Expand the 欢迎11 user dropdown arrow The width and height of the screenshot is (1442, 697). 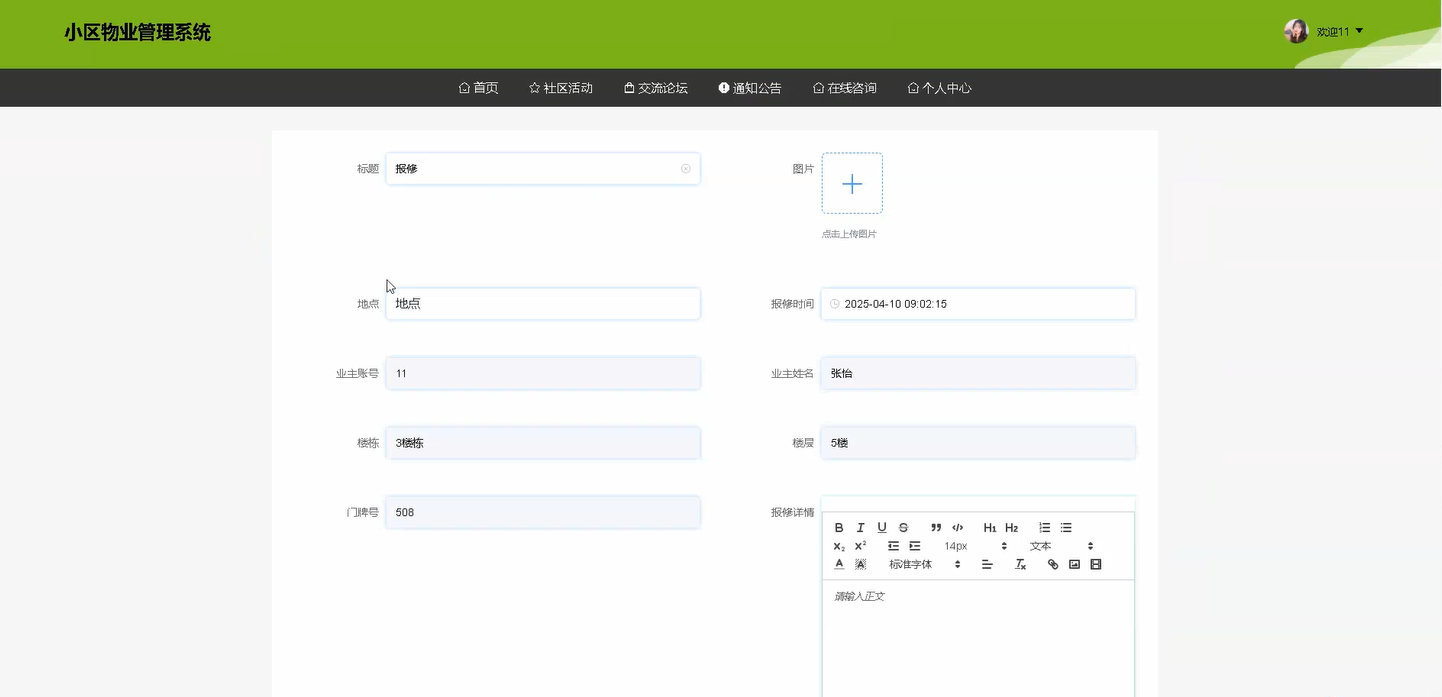coord(1359,31)
